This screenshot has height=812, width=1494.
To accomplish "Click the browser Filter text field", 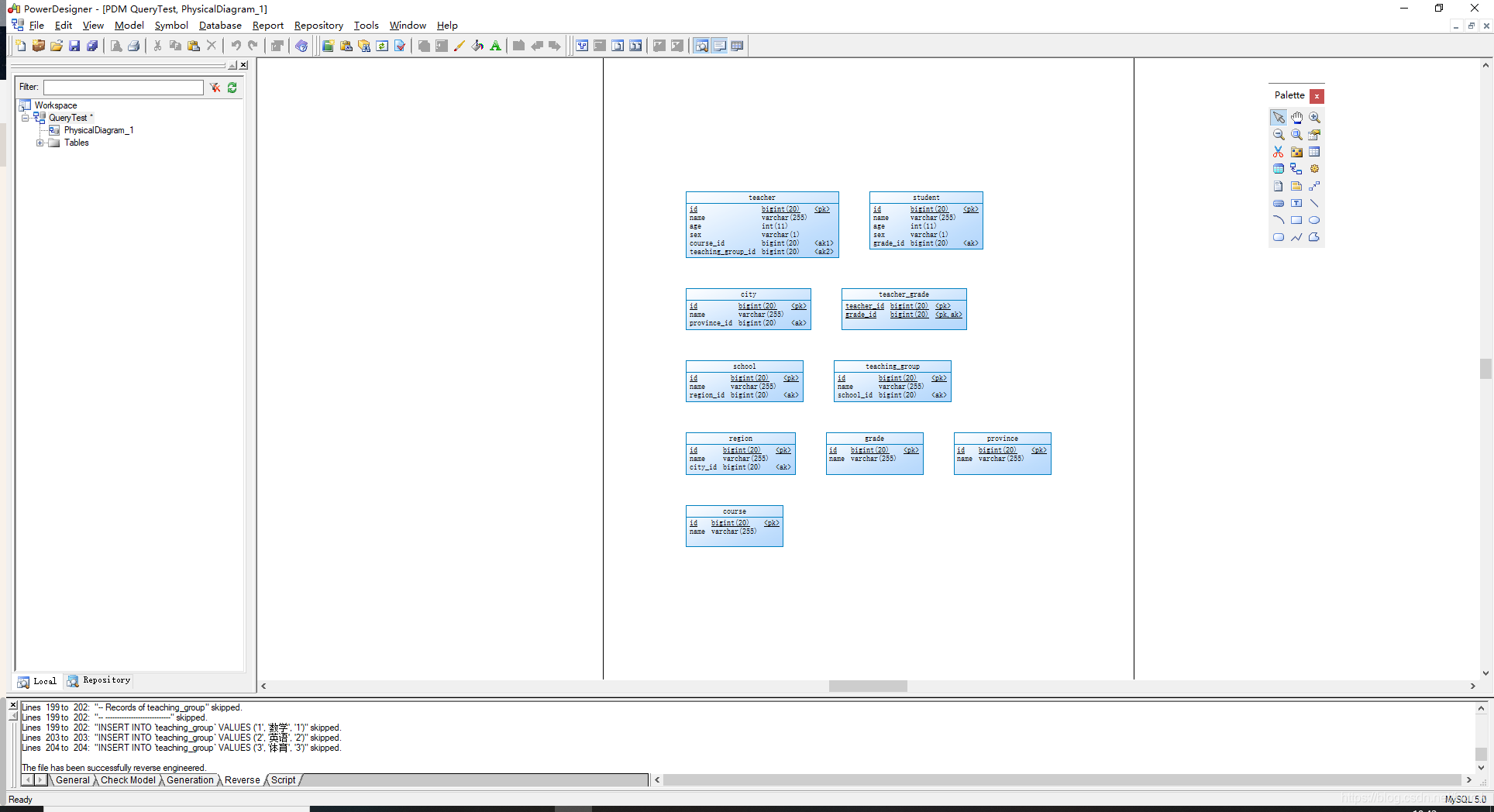I will 123,88.
